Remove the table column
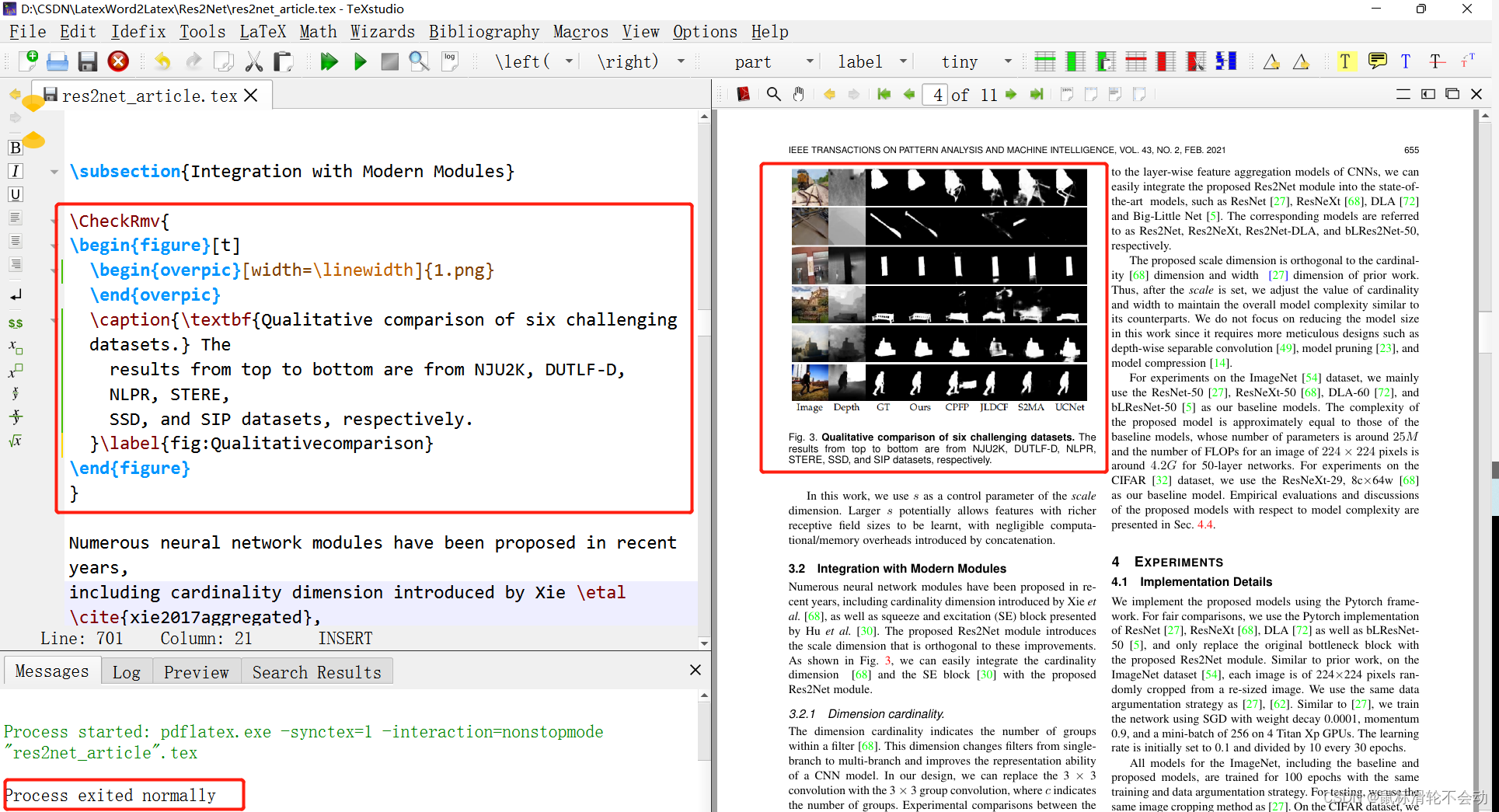The image size is (1499, 812). point(1166,61)
